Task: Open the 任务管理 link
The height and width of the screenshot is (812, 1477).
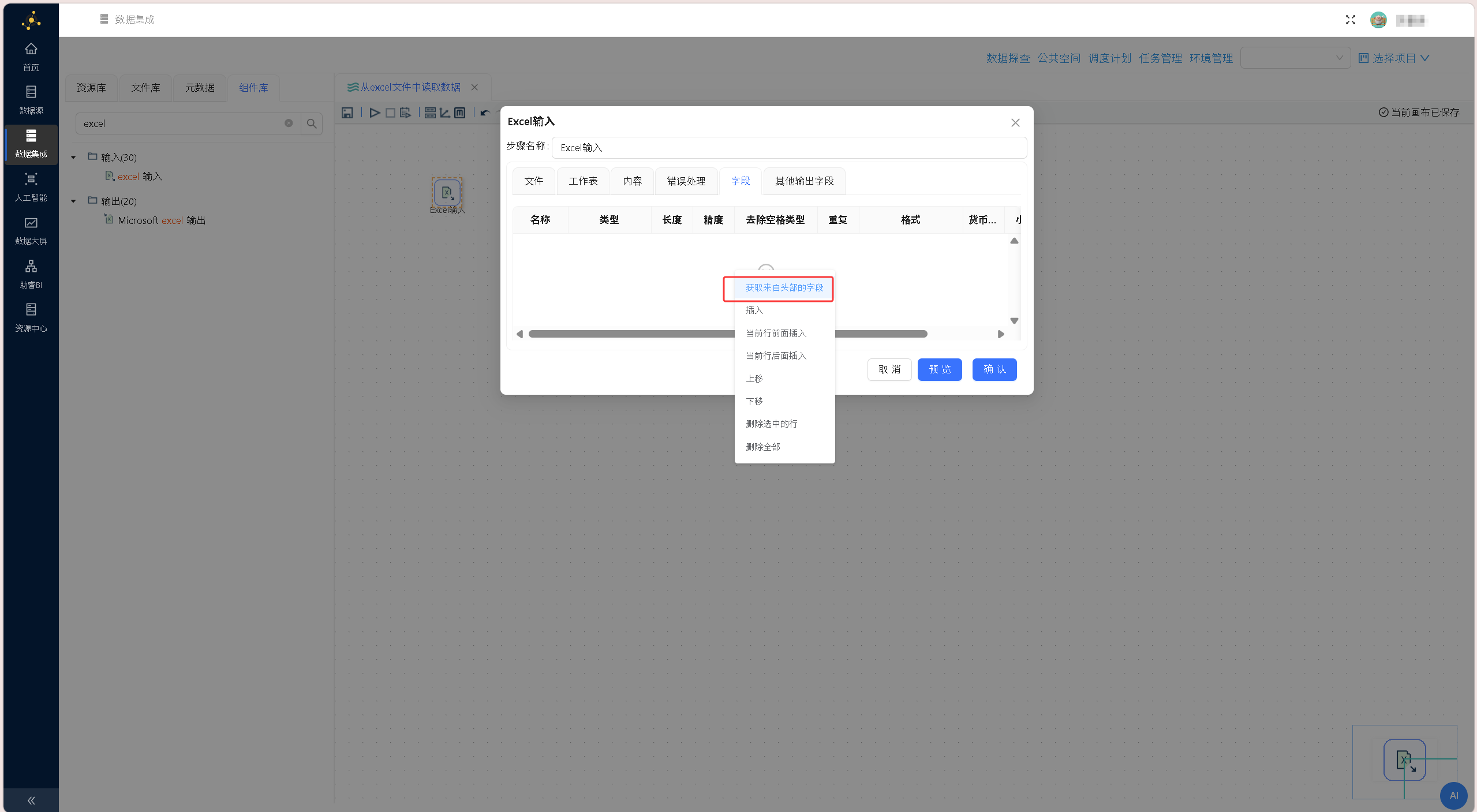Action: (x=1161, y=58)
